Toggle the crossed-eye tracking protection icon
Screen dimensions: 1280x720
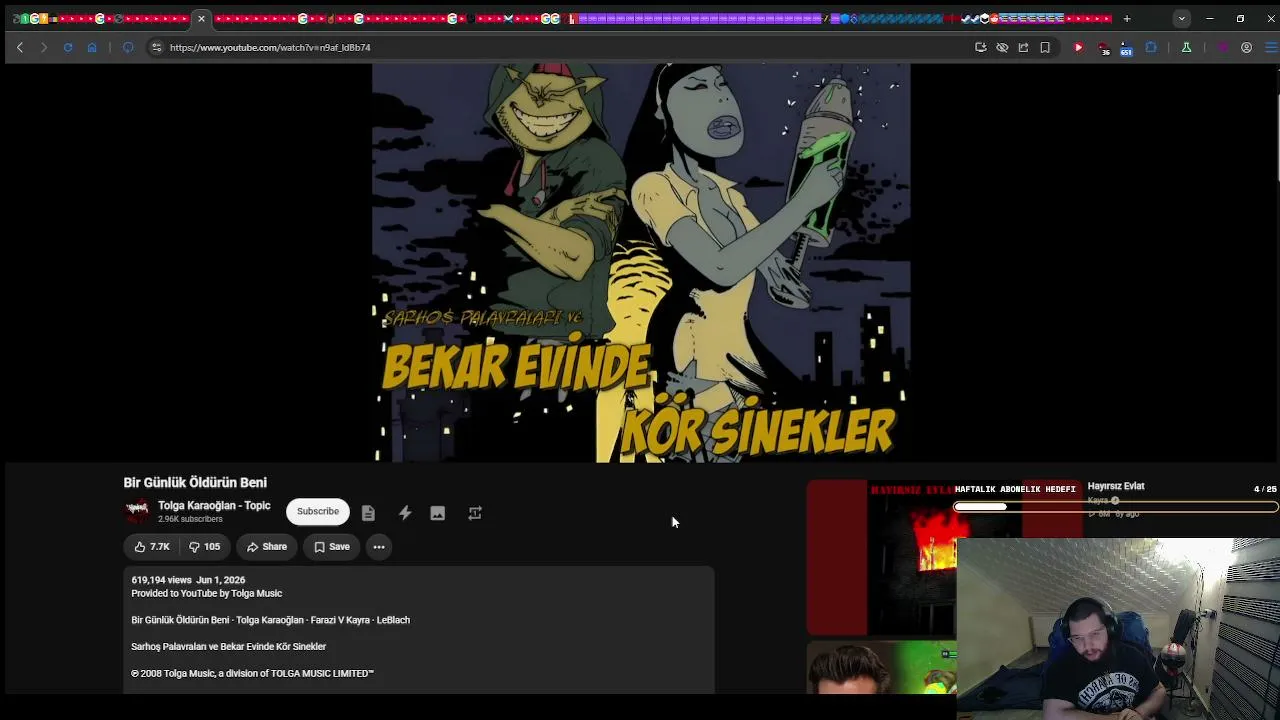1002,47
